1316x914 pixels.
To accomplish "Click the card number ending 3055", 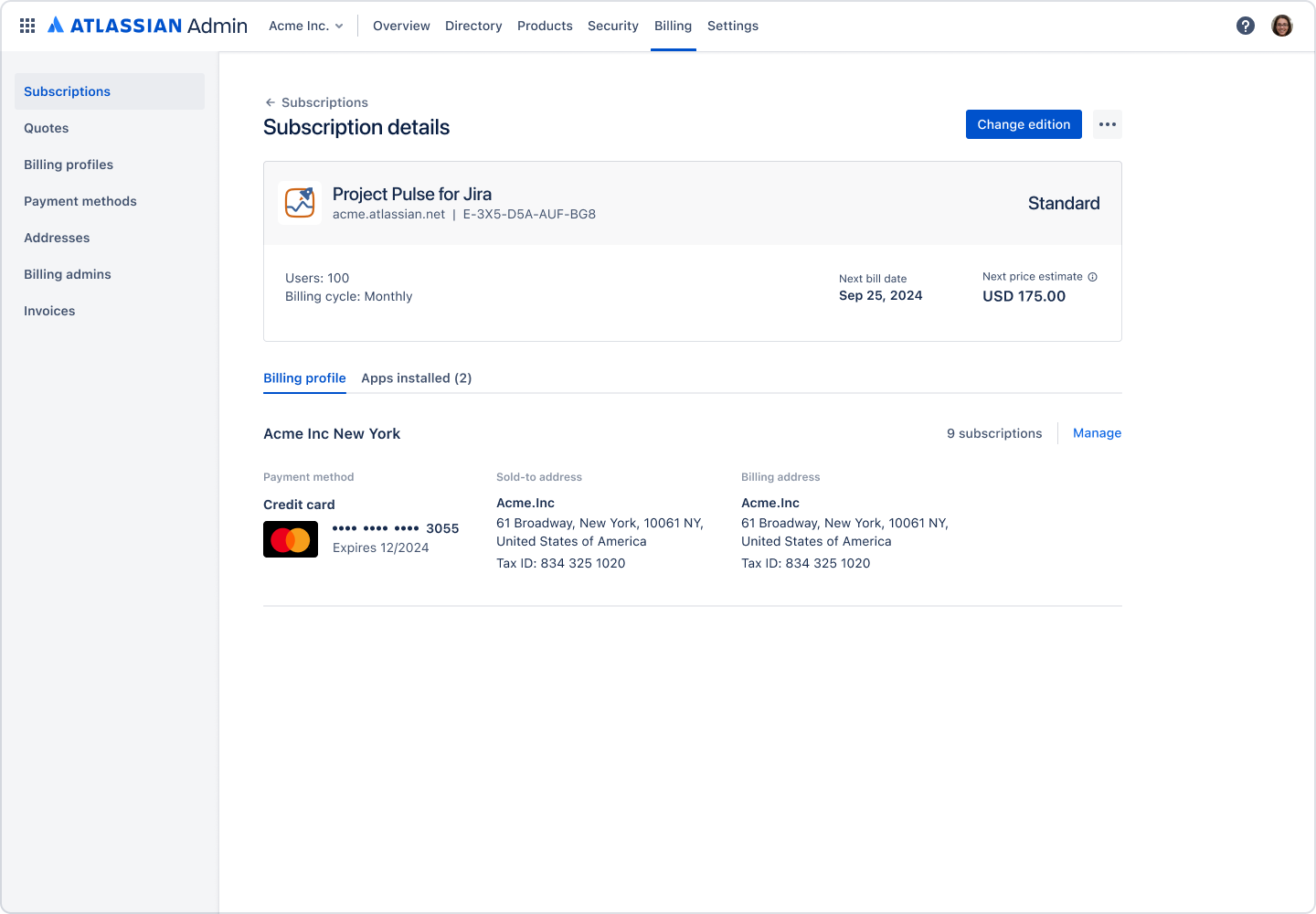I will point(396,528).
